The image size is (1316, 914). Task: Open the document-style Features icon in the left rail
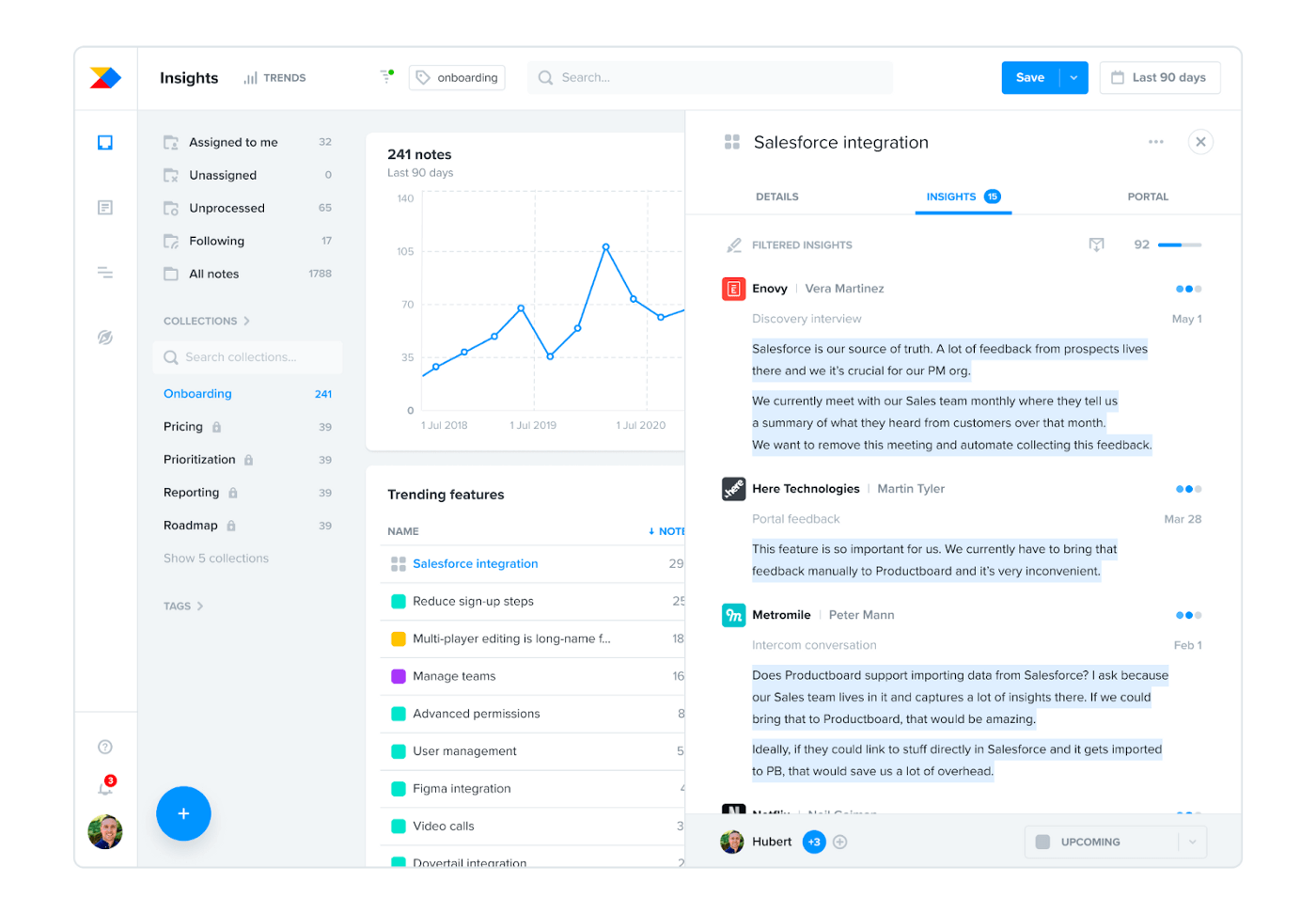click(105, 207)
